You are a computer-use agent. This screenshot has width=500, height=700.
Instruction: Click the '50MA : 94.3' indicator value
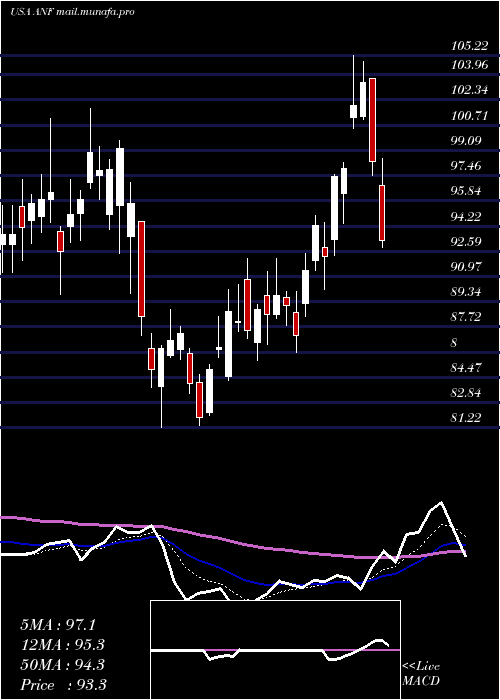point(62,665)
